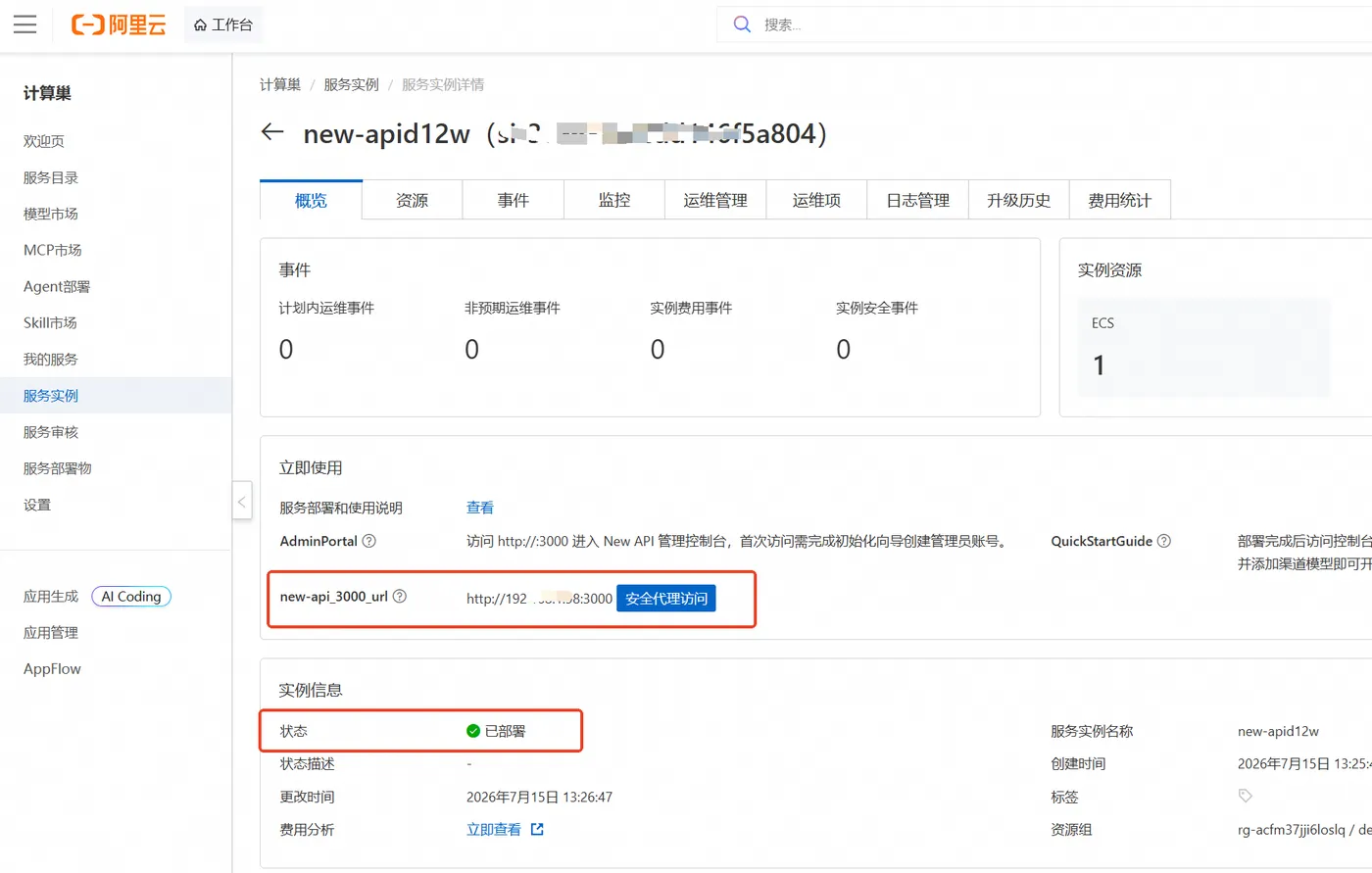The height and width of the screenshot is (873, 1372).
Task: Switch to the 运维管理 tab
Action: click(715, 200)
